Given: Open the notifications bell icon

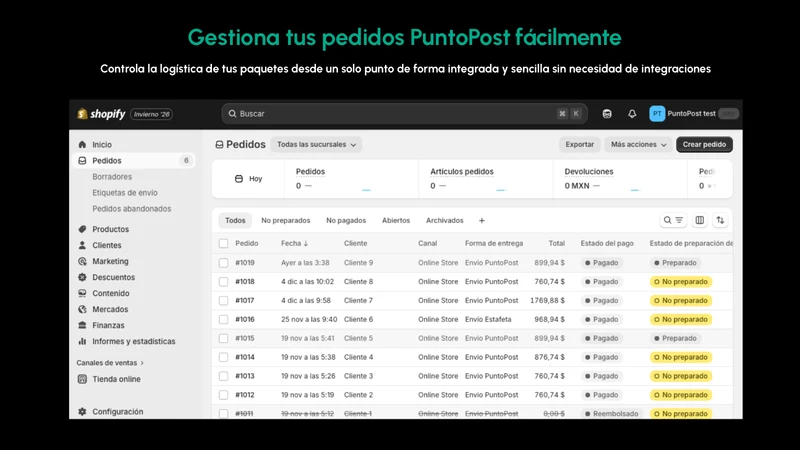Looking at the screenshot, I should pos(632,114).
